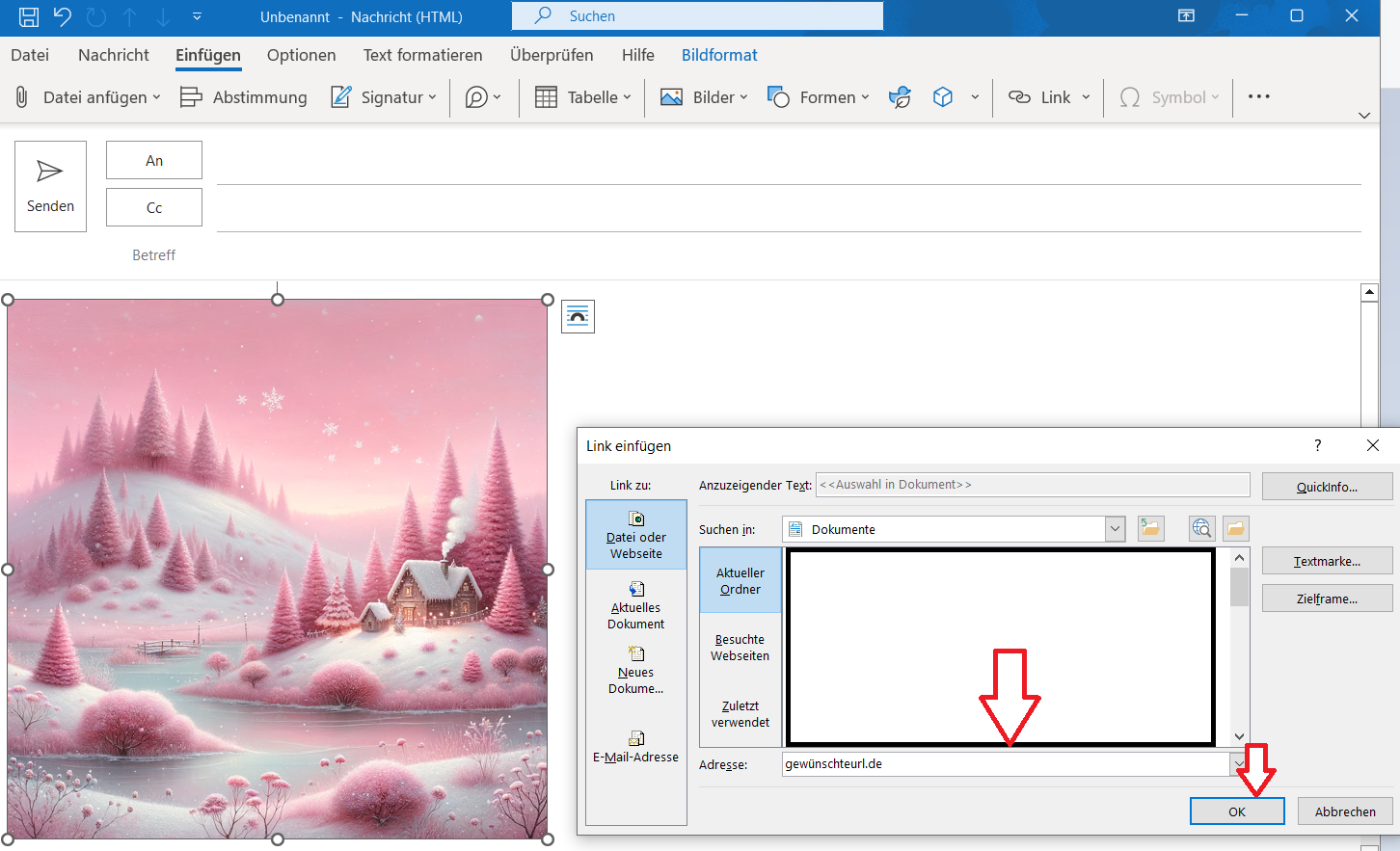Screen dimensions: 1400x851
Task: Open the Signatur dropdown
Action: tap(384, 97)
